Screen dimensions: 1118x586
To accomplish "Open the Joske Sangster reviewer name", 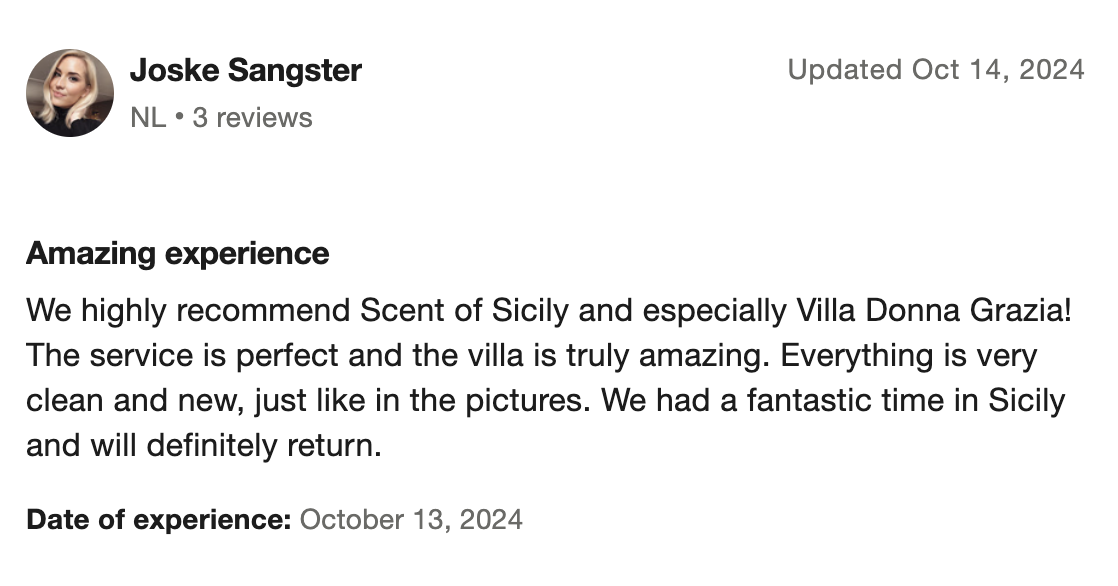I will point(245,71).
